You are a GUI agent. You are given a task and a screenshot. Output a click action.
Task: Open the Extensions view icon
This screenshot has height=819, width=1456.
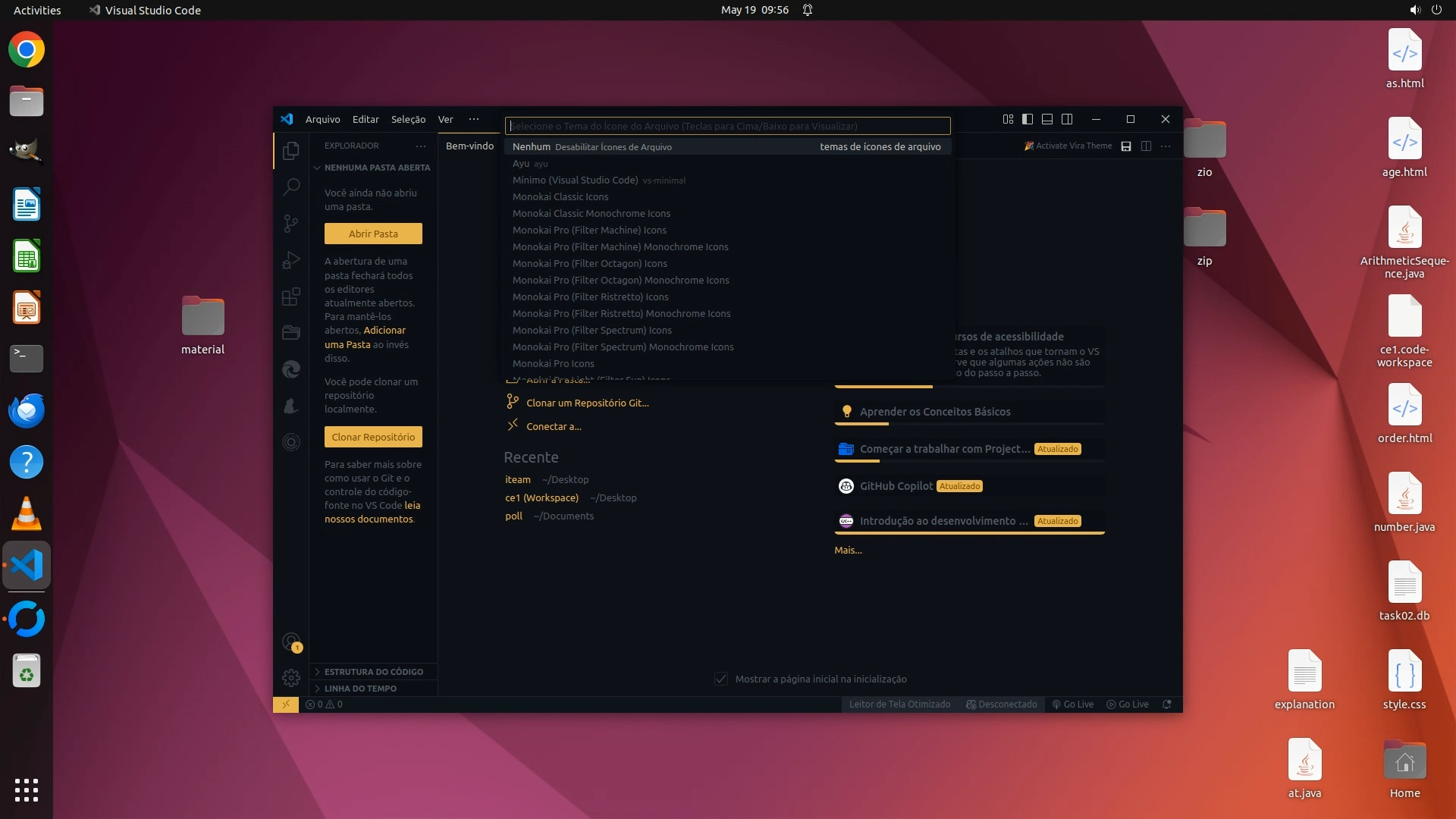click(291, 297)
